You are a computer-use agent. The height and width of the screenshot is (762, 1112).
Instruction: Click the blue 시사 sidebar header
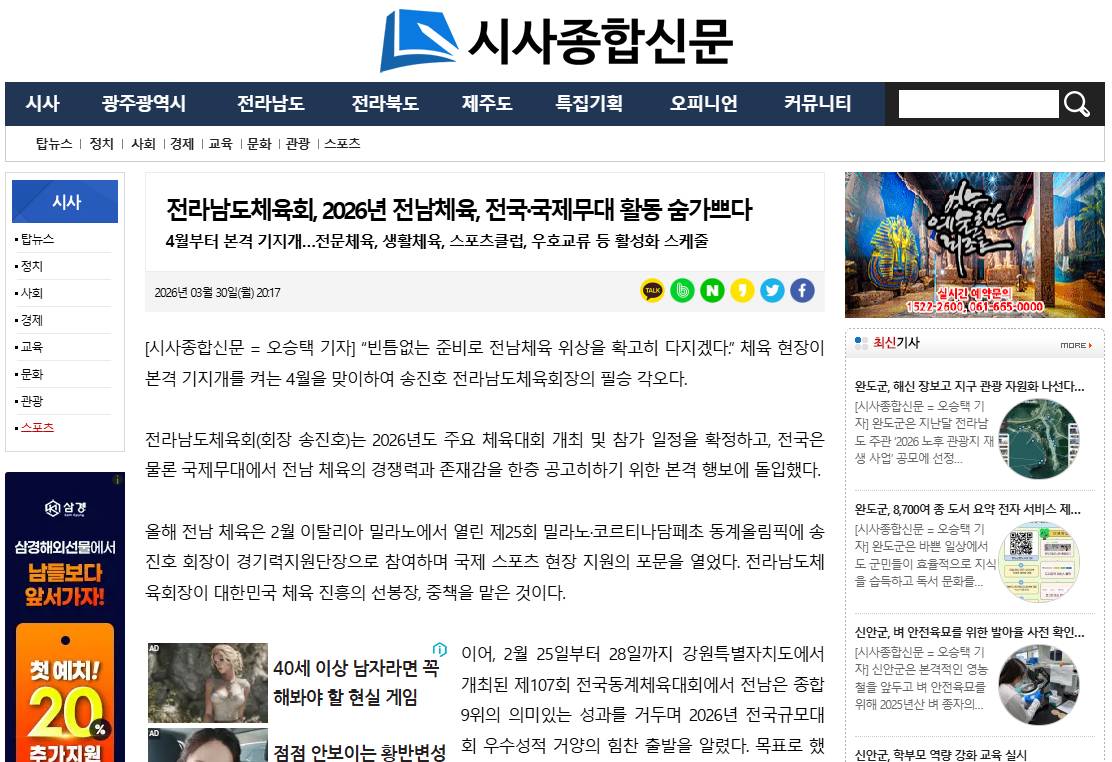tap(65, 201)
